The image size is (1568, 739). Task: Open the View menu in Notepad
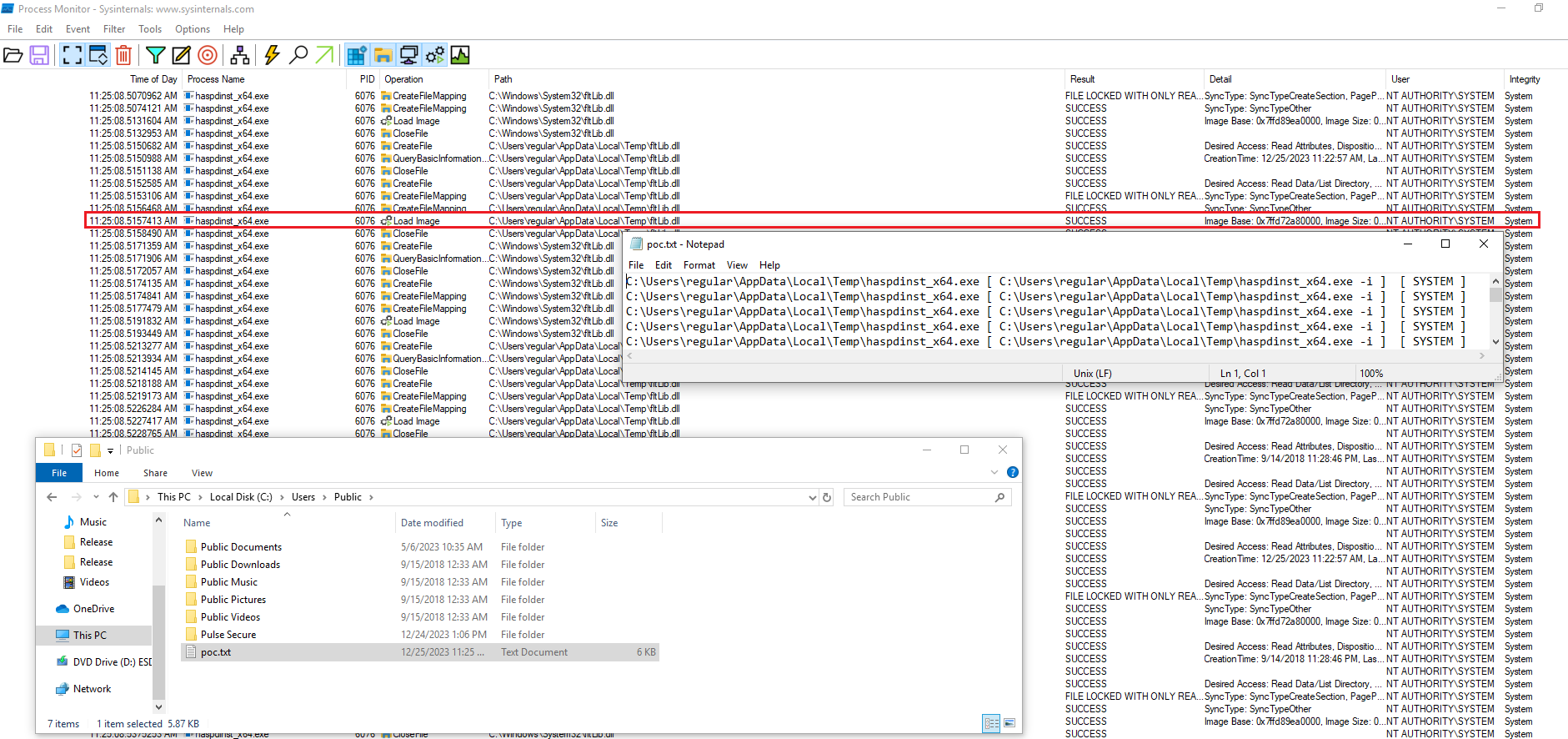(x=737, y=265)
